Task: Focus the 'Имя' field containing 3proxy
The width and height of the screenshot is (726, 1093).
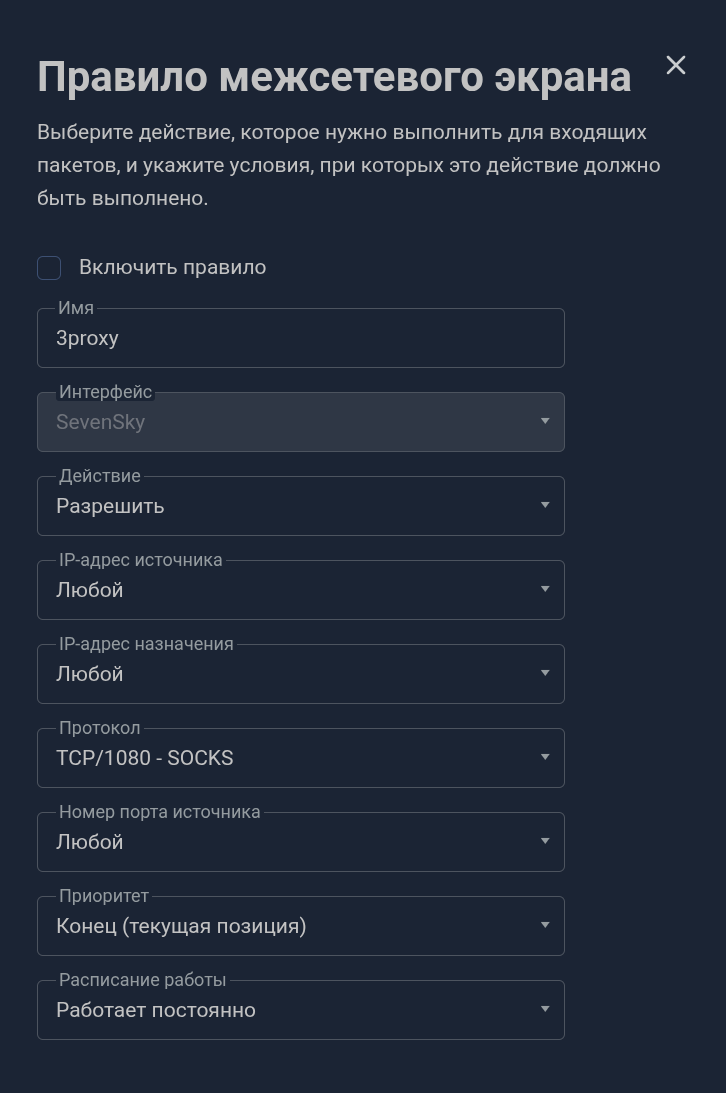Action: coord(300,338)
